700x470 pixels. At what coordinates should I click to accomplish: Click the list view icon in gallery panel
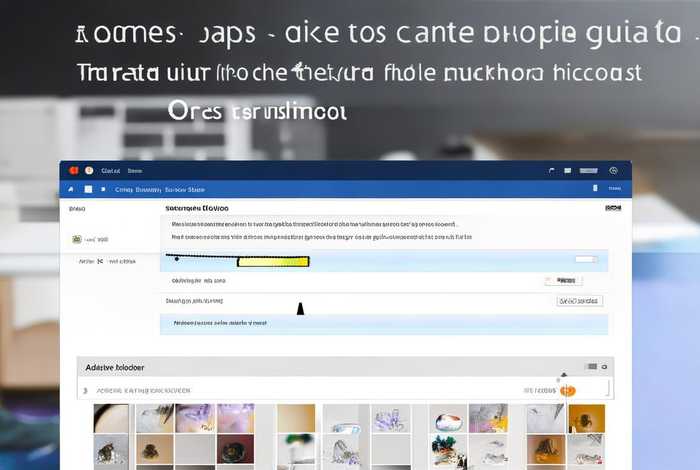[591, 367]
